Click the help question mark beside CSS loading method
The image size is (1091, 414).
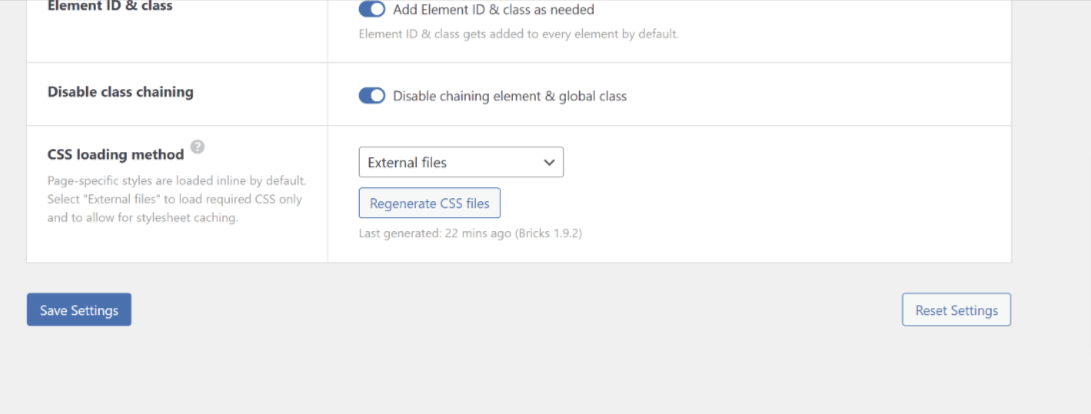click(x=198, y=147)
